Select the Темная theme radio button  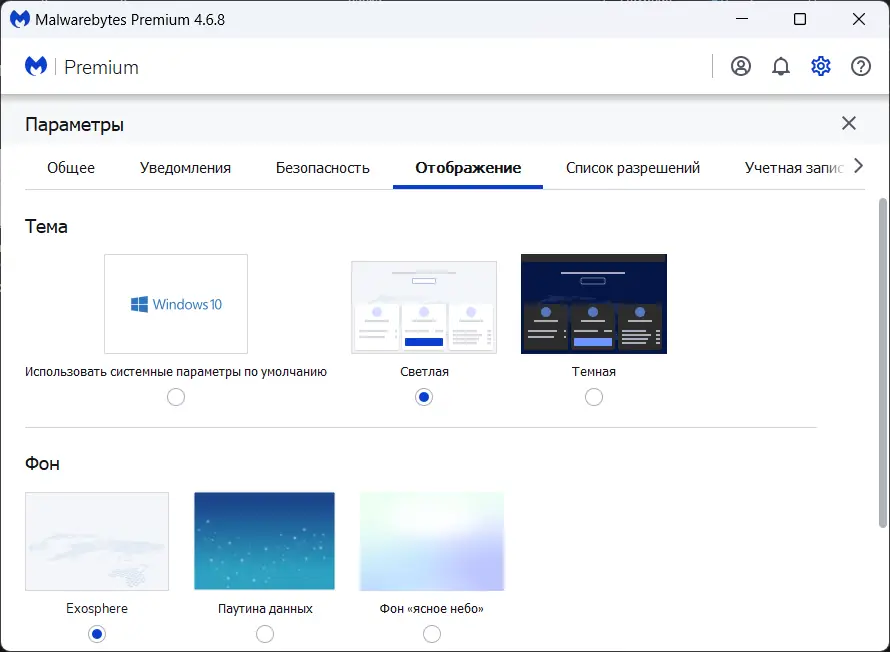coord(594,397)
